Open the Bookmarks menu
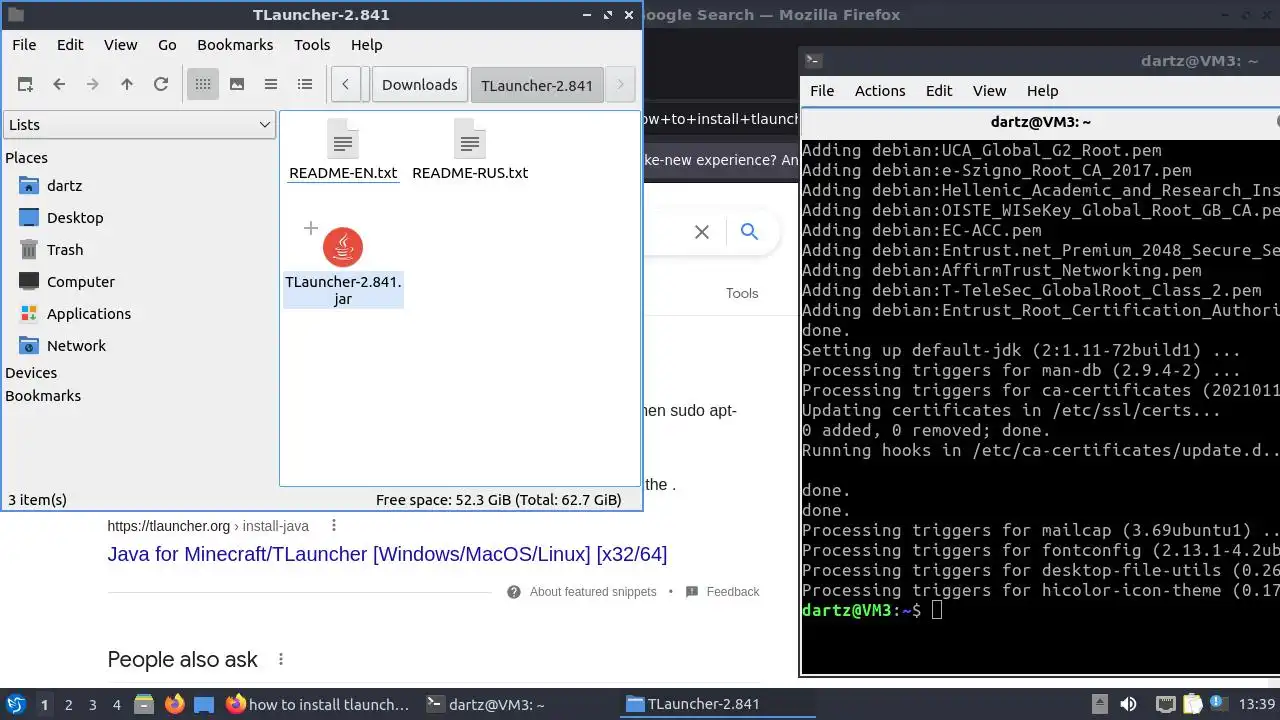Image resolution: width=1280 pixels, height=720 pixels. click(235, 45)
